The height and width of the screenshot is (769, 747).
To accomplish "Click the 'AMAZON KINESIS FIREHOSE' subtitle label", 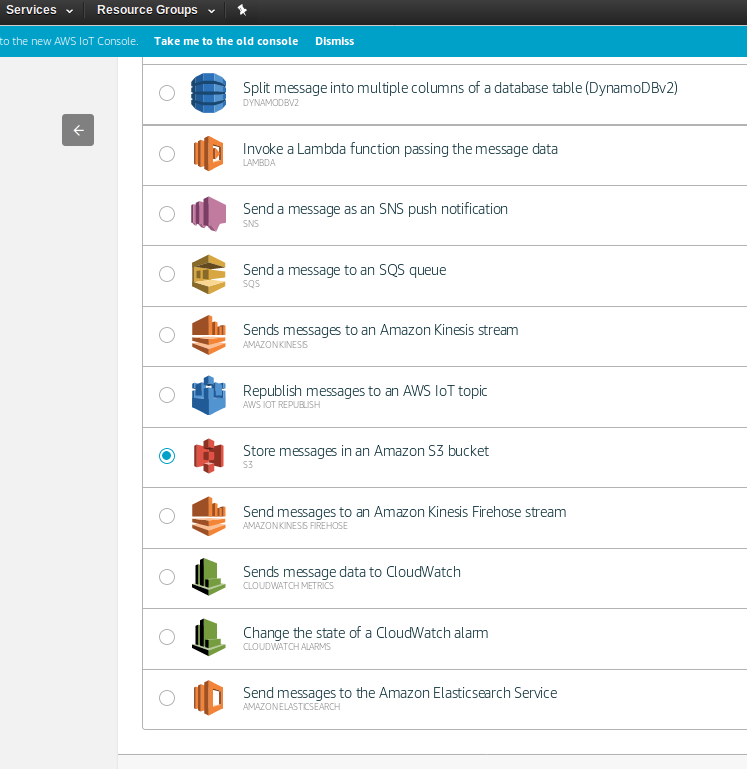I will (x=295, y=525).
